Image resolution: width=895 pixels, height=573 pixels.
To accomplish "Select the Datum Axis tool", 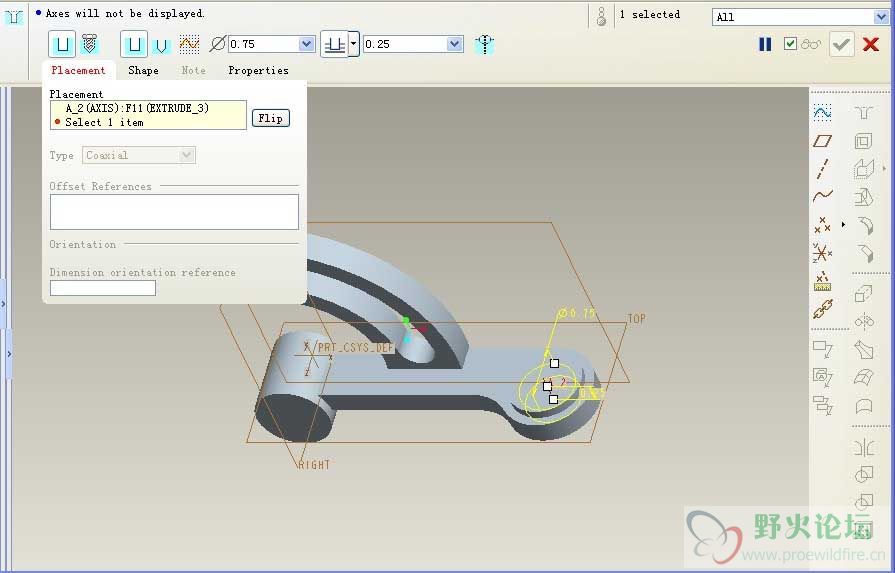I will tap(823, 168).
